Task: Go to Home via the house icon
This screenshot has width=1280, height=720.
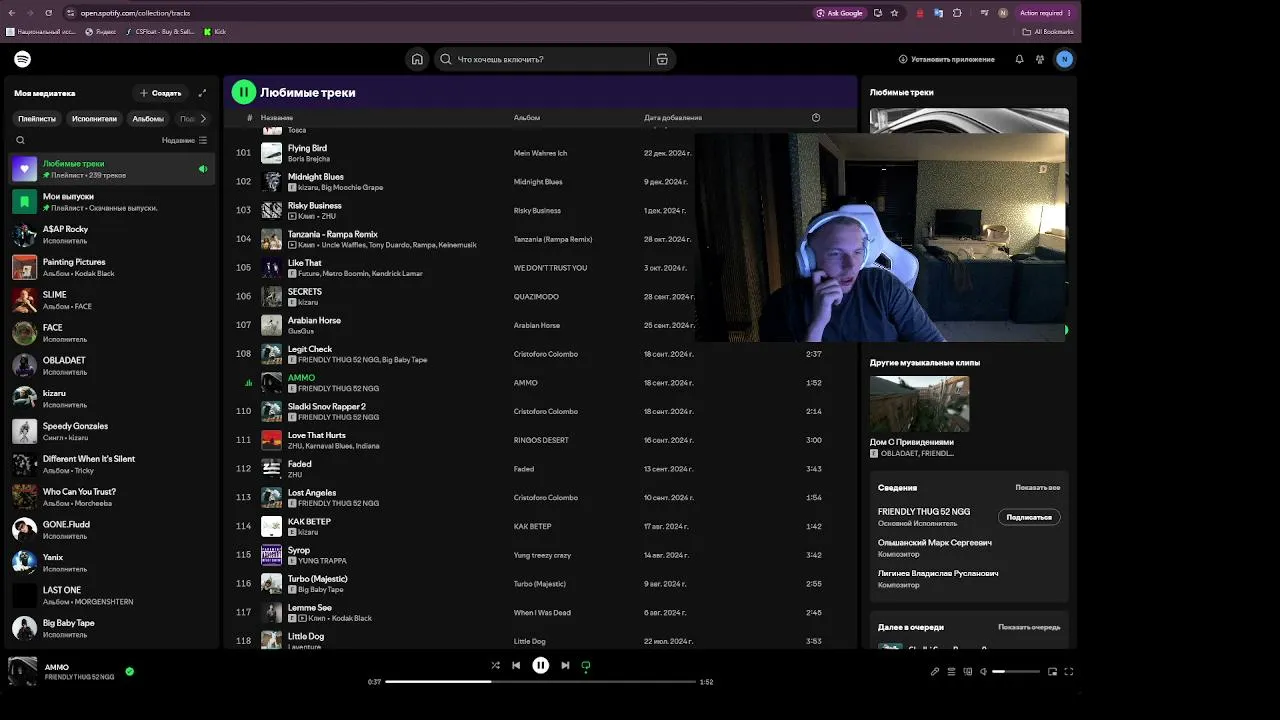Action: click(417, 59)
